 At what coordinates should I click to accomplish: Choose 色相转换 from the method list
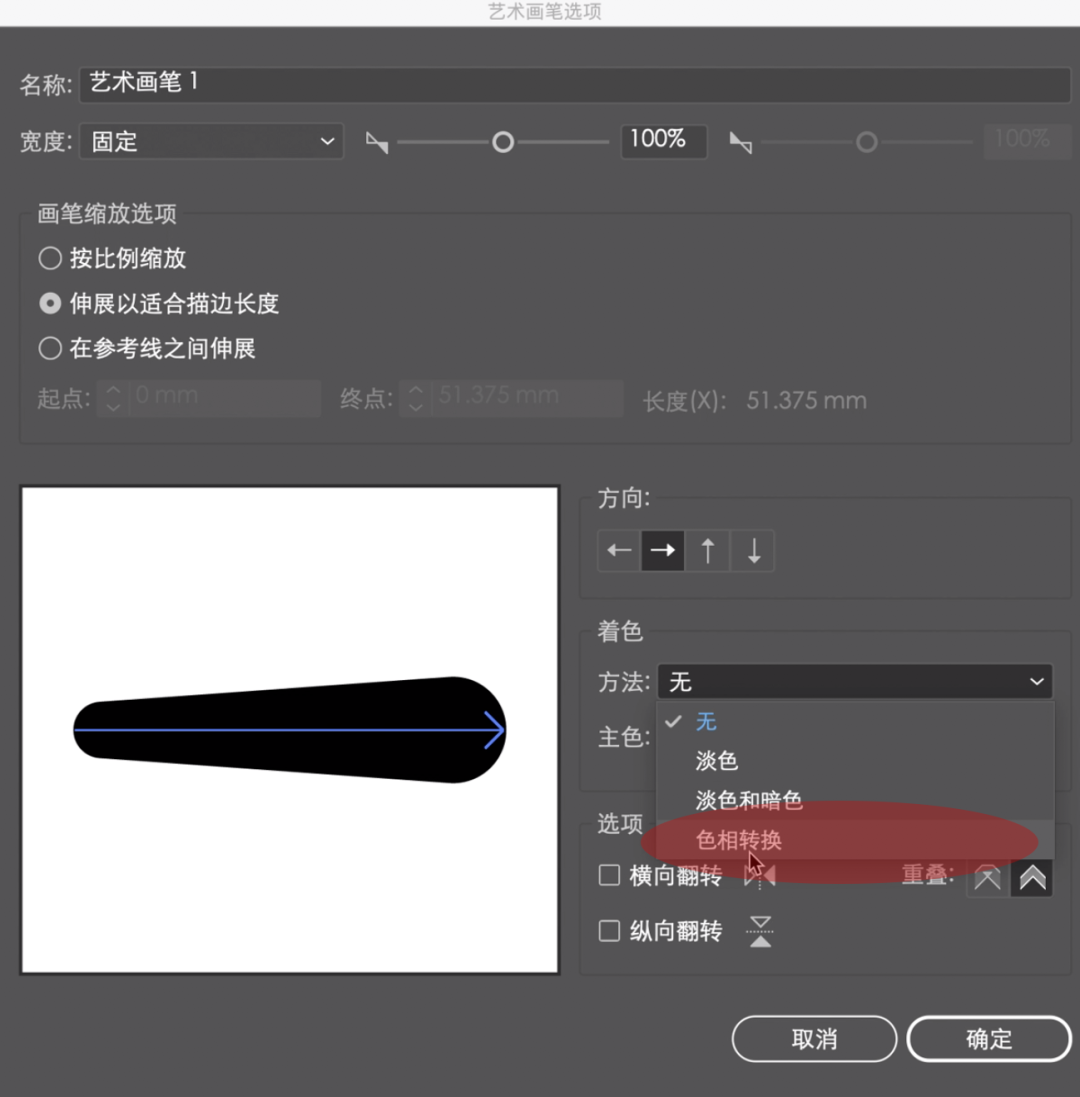[x=739, y=840]
